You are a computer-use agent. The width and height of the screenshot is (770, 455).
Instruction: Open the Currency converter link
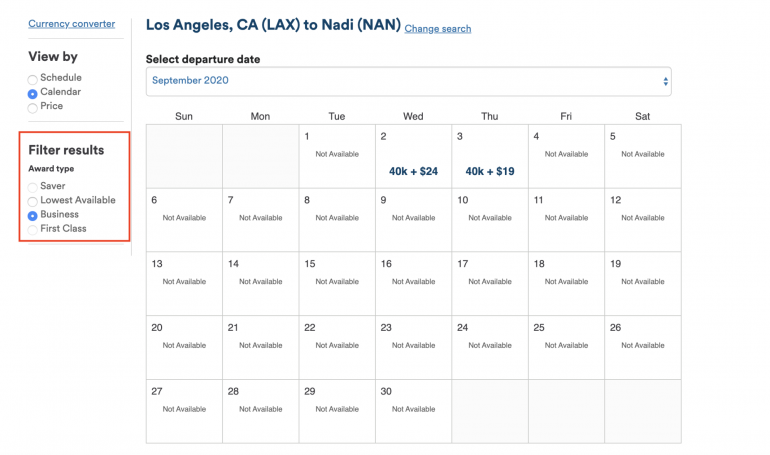(71, 24)
